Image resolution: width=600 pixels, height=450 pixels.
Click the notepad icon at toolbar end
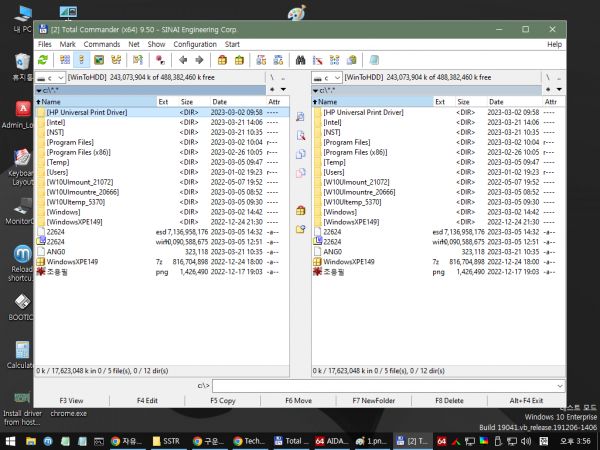[x=374, y=60]
